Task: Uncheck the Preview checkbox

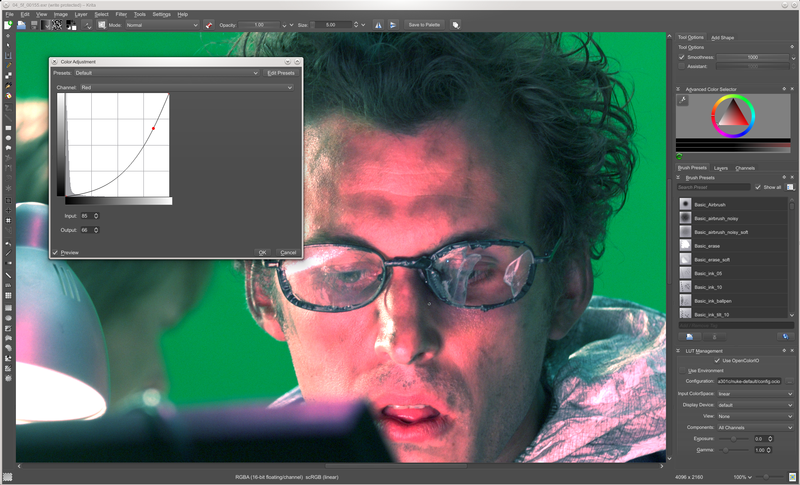Action: pyautogui.click(x=55, y=252)
